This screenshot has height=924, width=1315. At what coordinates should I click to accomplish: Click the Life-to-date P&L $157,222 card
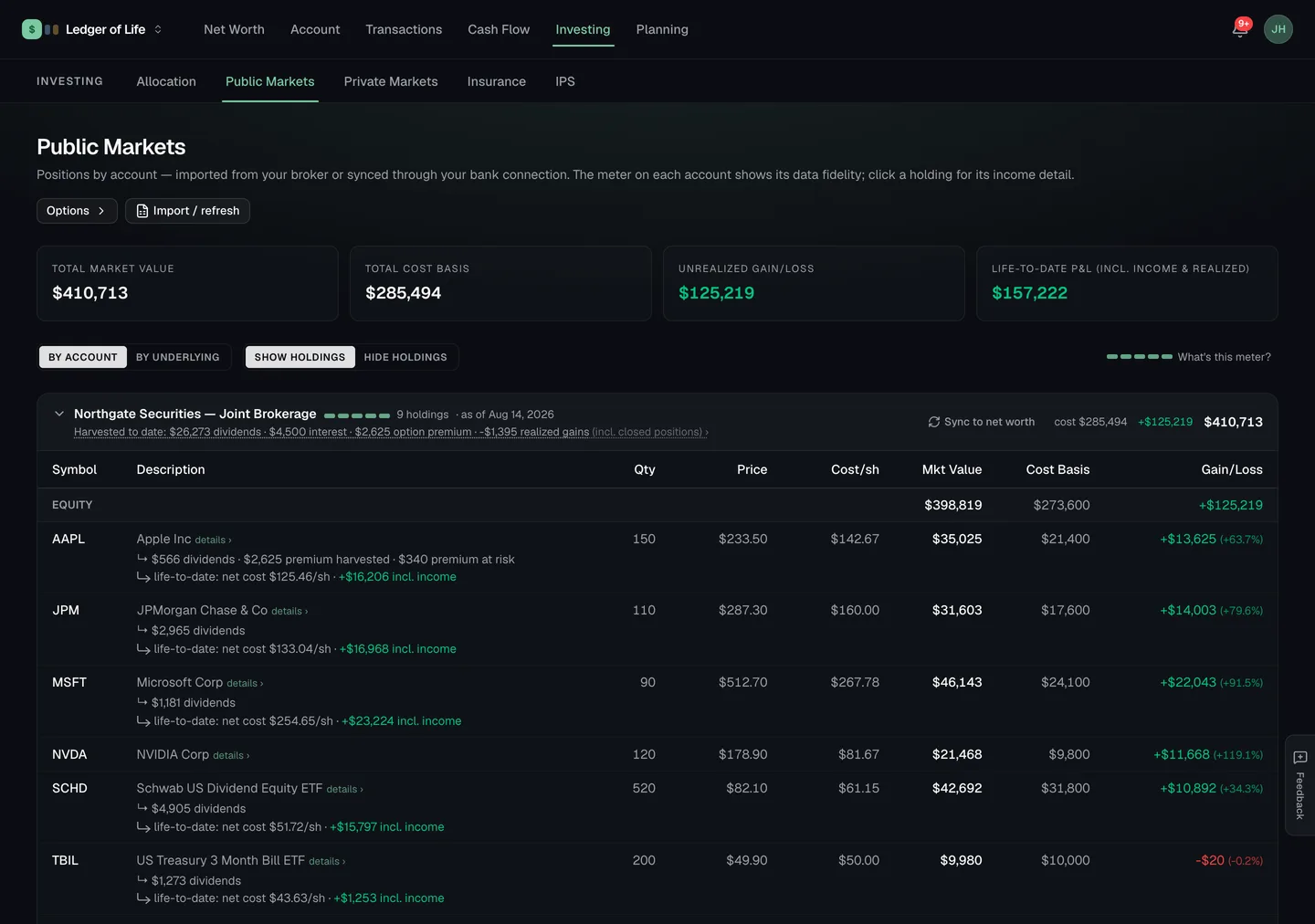[x=1127, y=283]
